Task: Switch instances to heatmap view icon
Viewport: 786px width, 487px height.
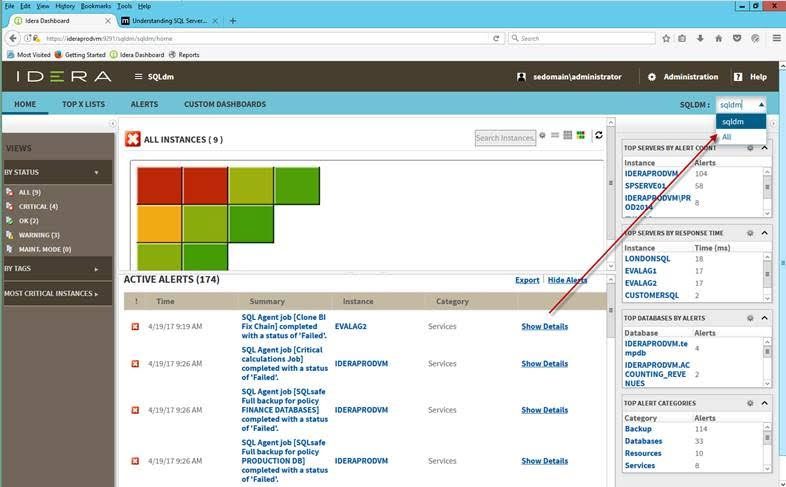Action: [580, 135]
